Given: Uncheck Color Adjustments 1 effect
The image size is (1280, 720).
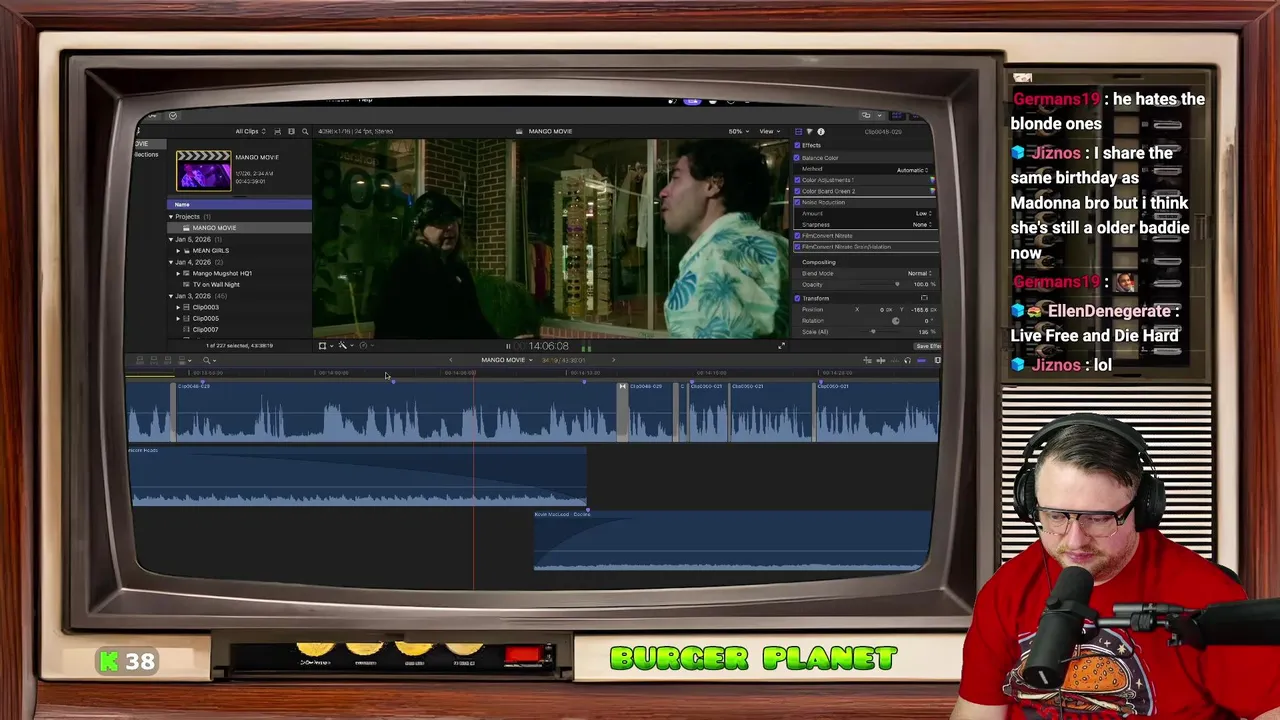Looking at the screenshot, I should click(x=797, y=180).
